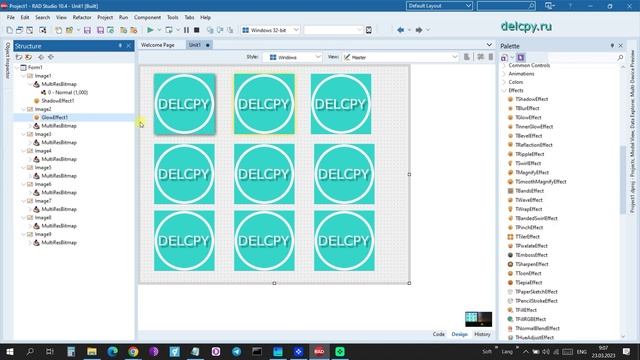Open the Style Windows dropdown
Image resolution: width=640 pixels, height=360 pixels.
[x=318, y=57]
